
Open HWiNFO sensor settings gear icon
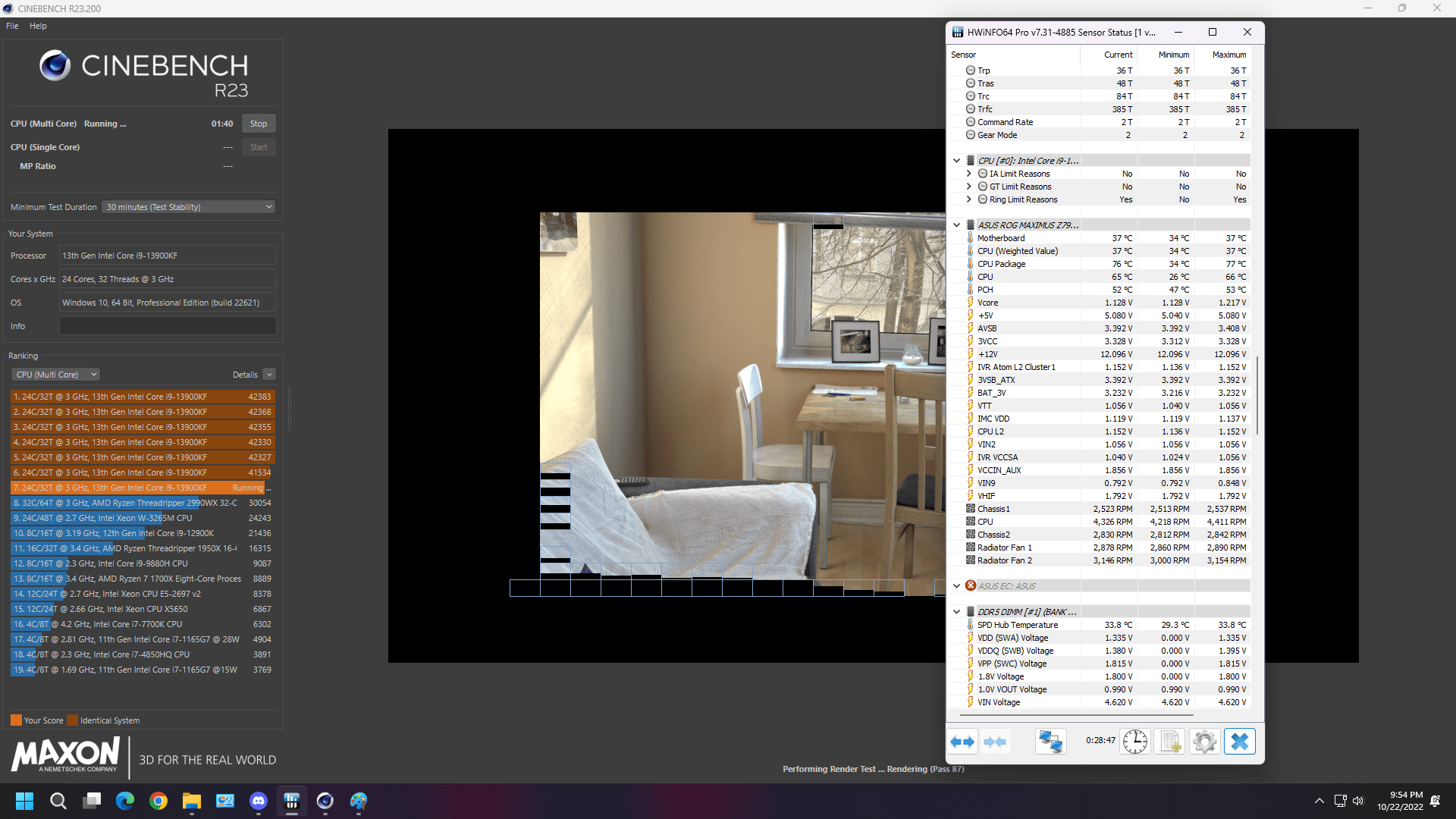(x=1204, y=742)
